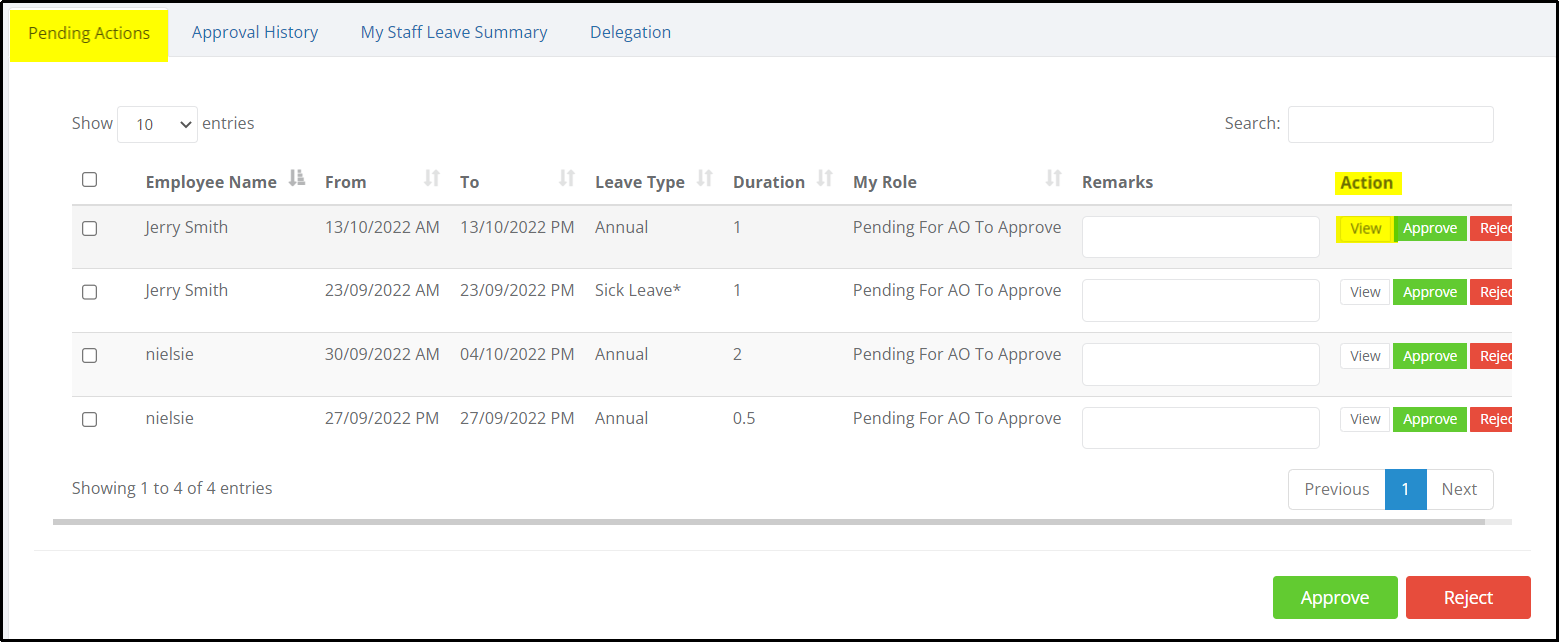This screenshot has width=1559, height=642.
Task: Open the Approval History tab
Action: 255,32
